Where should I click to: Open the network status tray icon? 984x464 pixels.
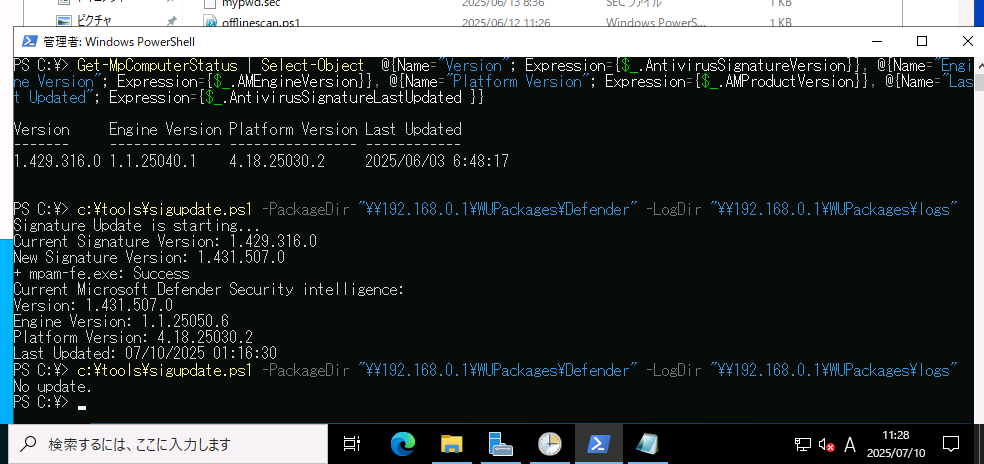(x=803, y=445)
